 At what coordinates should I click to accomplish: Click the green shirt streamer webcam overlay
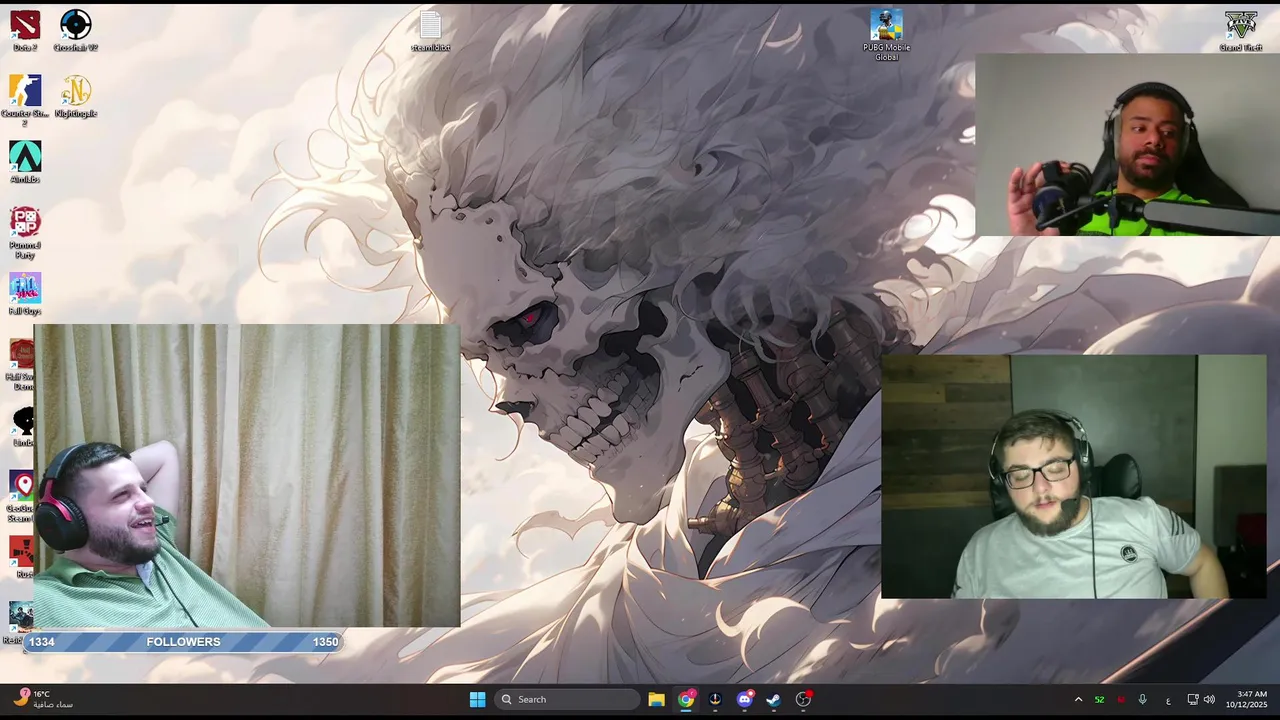(247, 475)
